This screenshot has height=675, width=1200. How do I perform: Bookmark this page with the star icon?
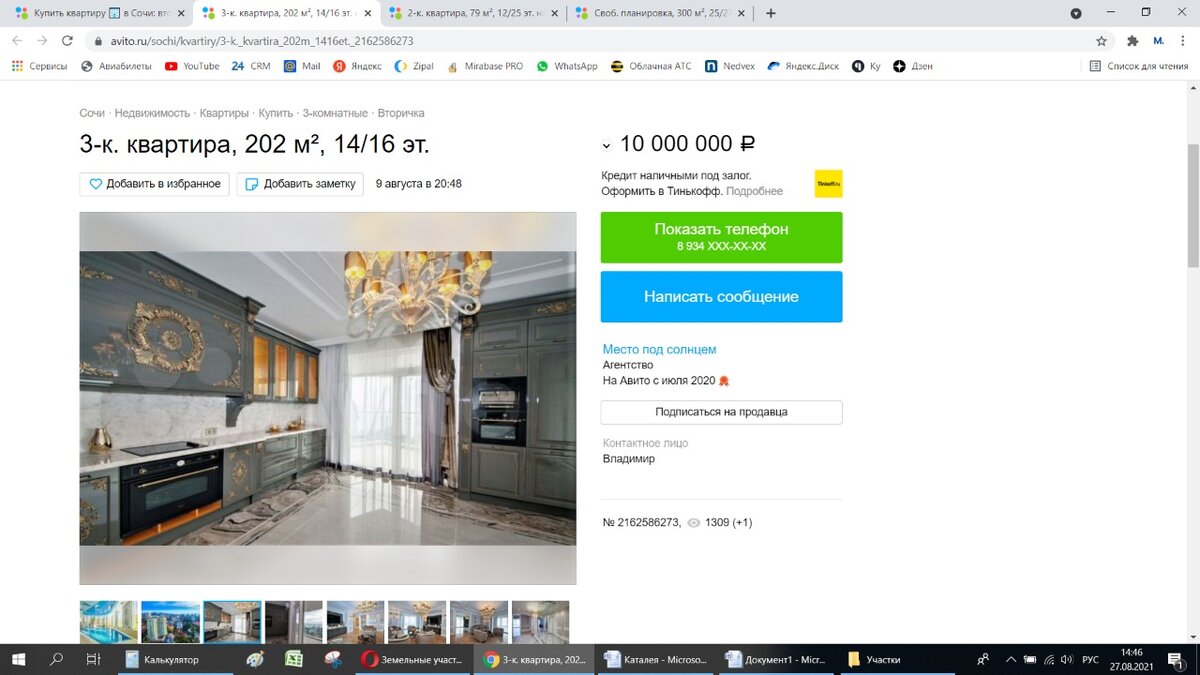pos(1101,41)
